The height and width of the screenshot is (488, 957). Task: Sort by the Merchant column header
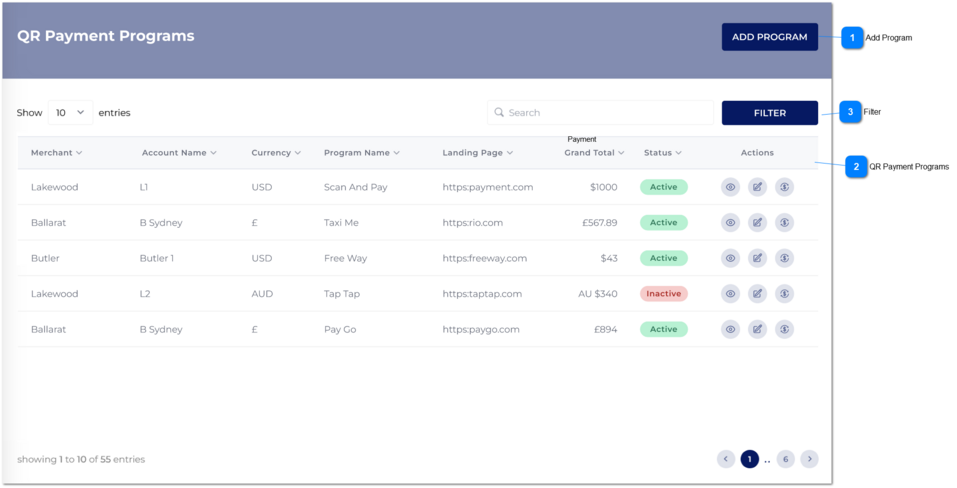[56, 153]
